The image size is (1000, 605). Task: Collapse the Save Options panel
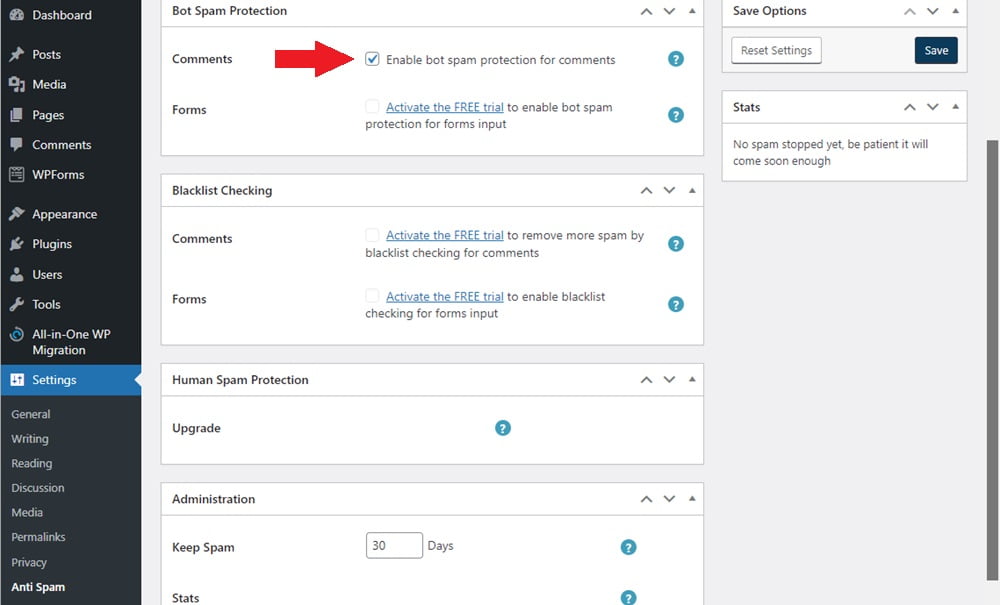tap(955, 11)
